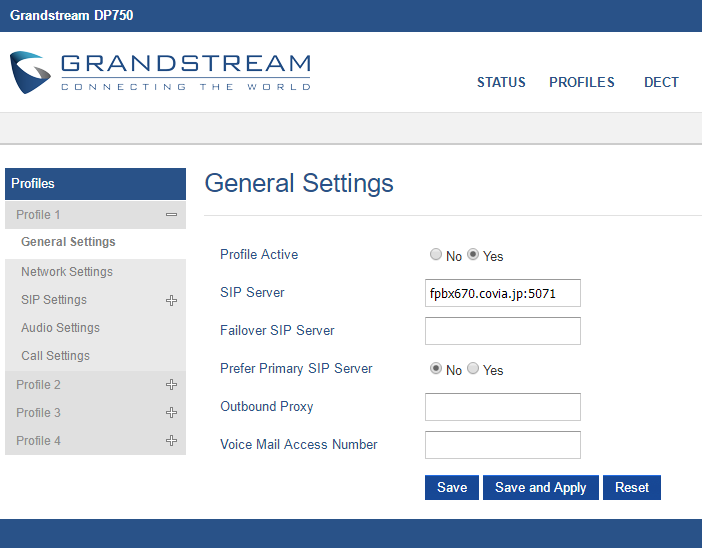Click the Outbound Proxy label
The image size is (702, 548).
point(266,407)
